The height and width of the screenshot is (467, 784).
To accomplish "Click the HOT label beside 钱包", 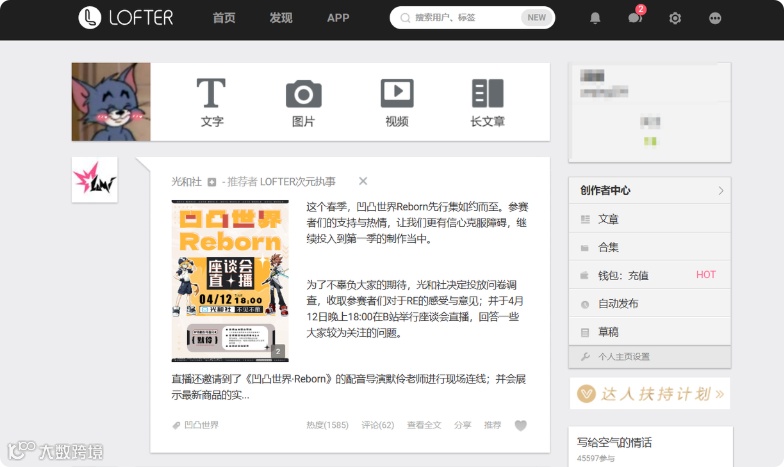I will point(706,274).
